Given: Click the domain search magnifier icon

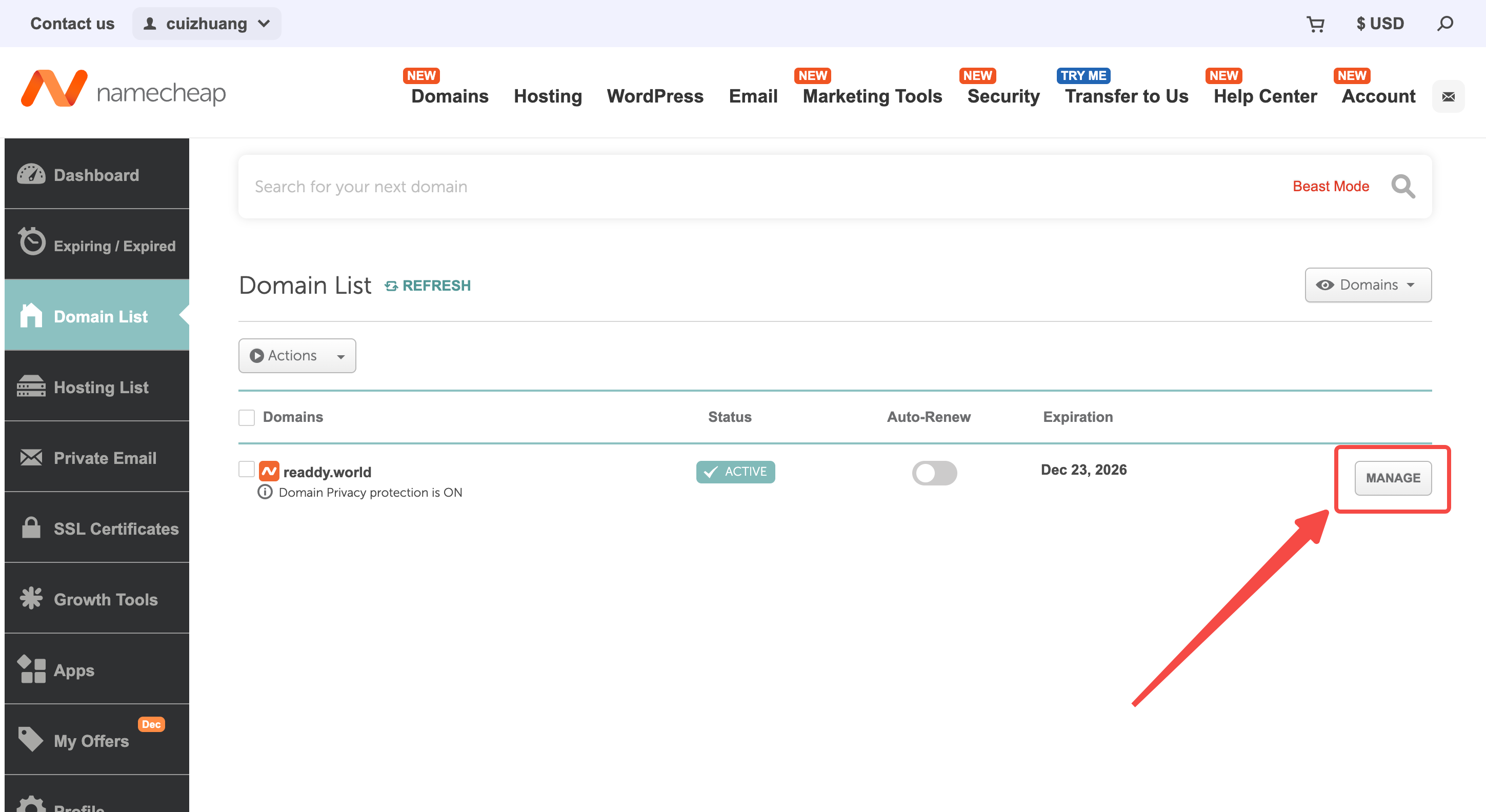Looking at the screenshot, I should click(1402, 186).
